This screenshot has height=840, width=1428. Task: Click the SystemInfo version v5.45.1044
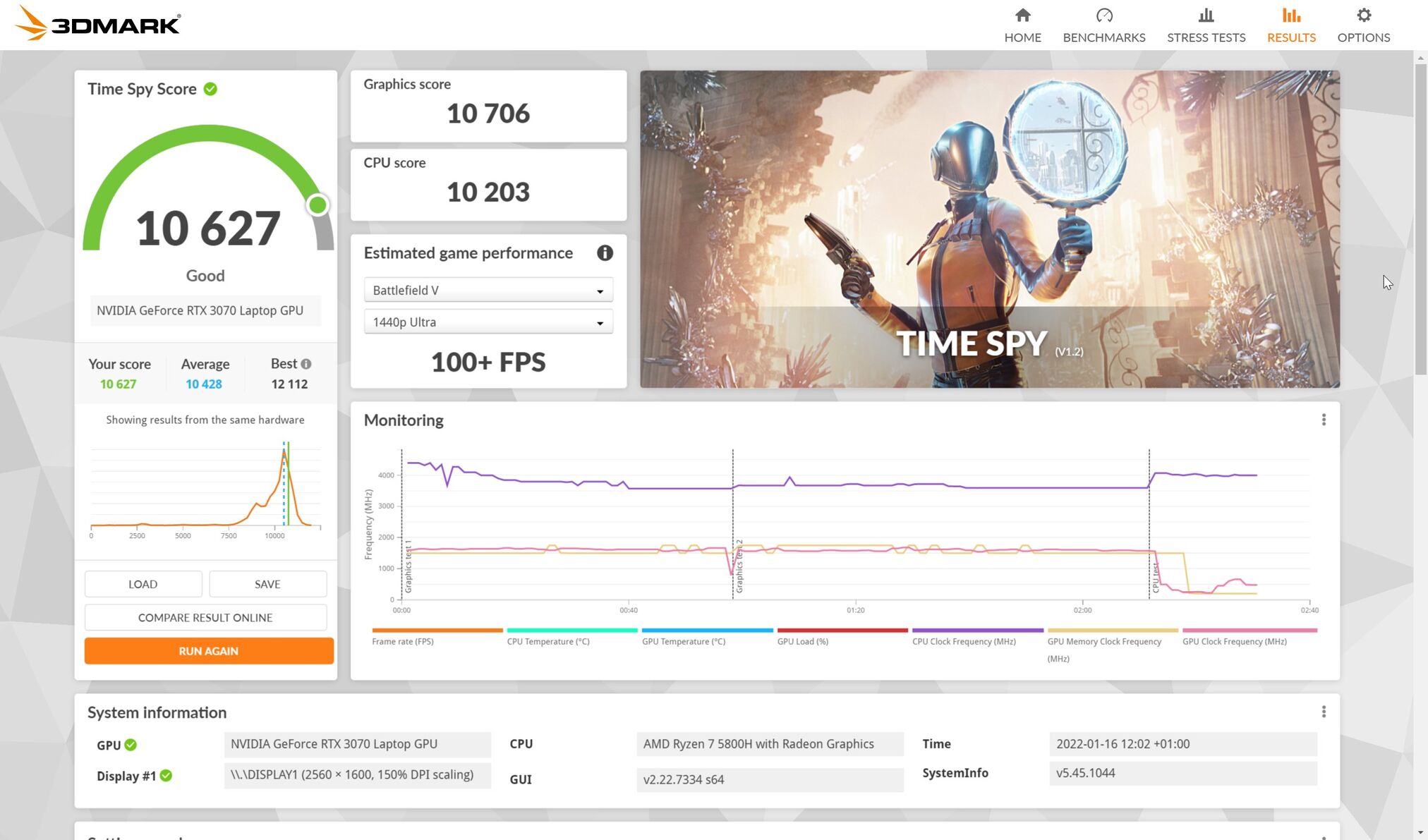pos(1182,773)
